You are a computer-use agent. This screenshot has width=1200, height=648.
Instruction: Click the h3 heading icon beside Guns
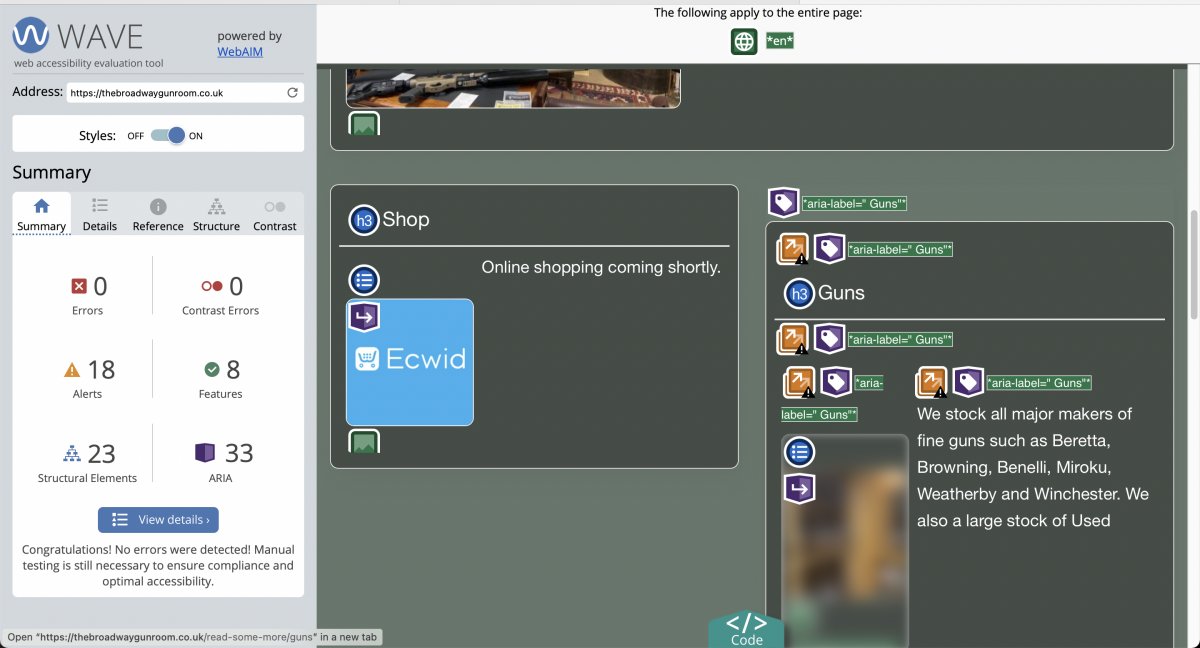click(x=799, y=294)
